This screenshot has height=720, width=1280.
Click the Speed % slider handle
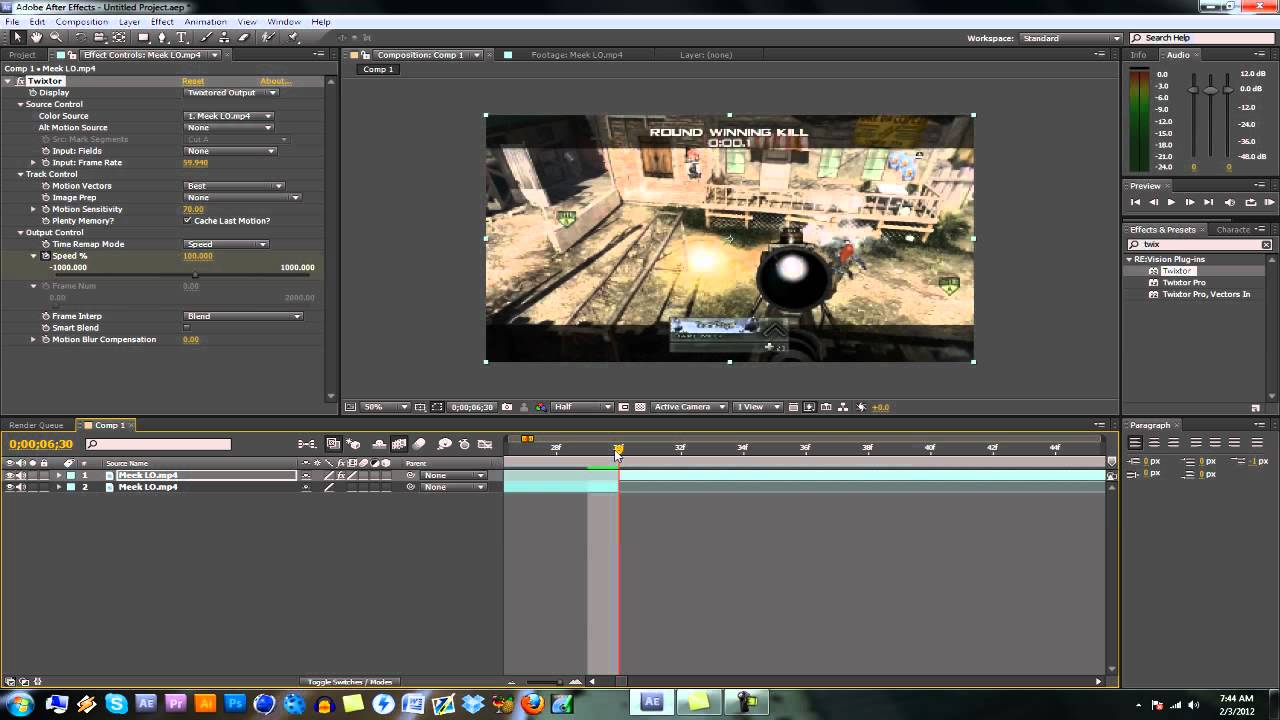[194, 275]
